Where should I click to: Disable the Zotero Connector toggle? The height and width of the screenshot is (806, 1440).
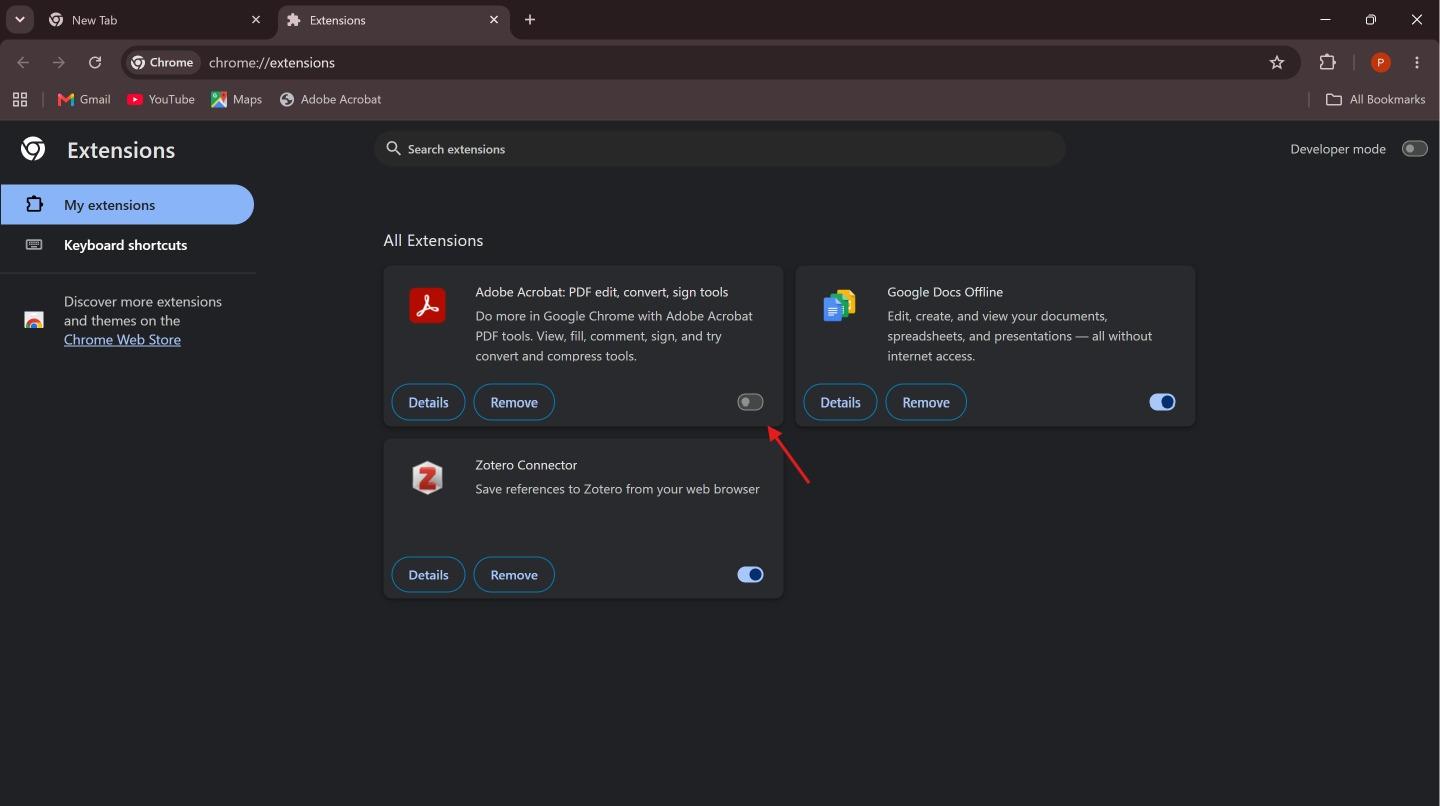click(750, 575)
